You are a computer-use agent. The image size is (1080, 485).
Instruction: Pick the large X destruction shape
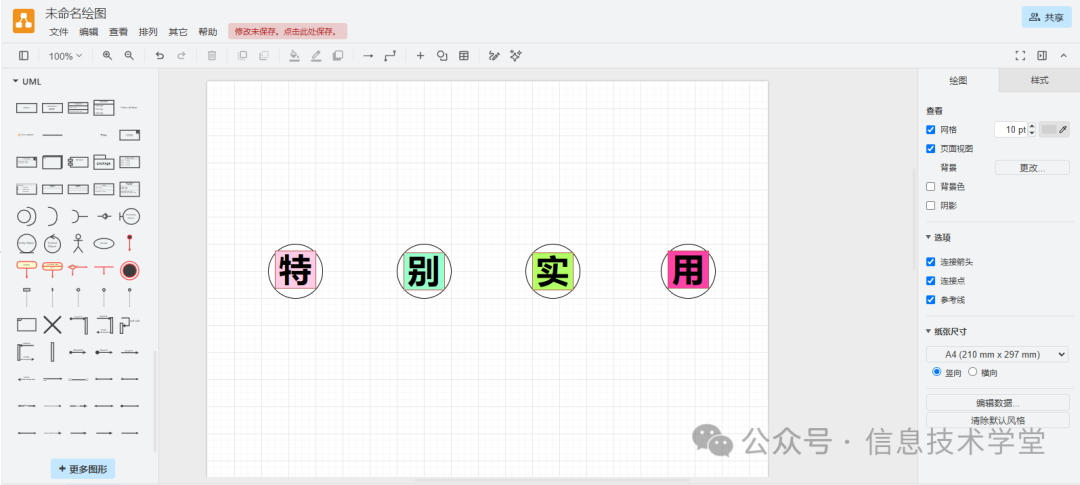(x=52, y=324)
